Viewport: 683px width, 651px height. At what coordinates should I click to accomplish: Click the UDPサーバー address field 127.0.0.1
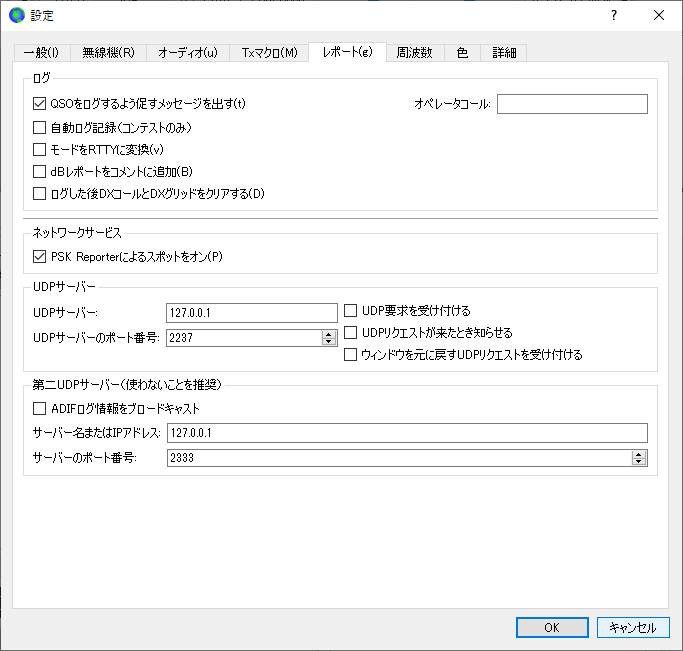(252, 313)
